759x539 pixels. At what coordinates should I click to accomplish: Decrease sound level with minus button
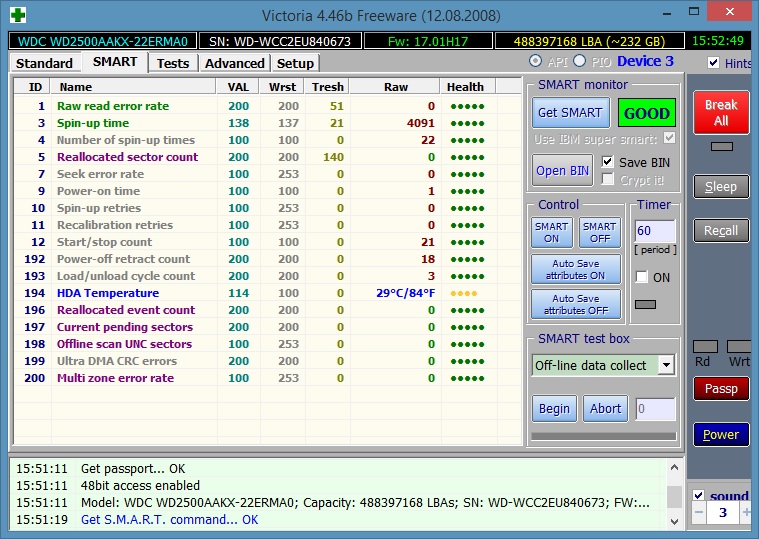click(x=698, y=512)
